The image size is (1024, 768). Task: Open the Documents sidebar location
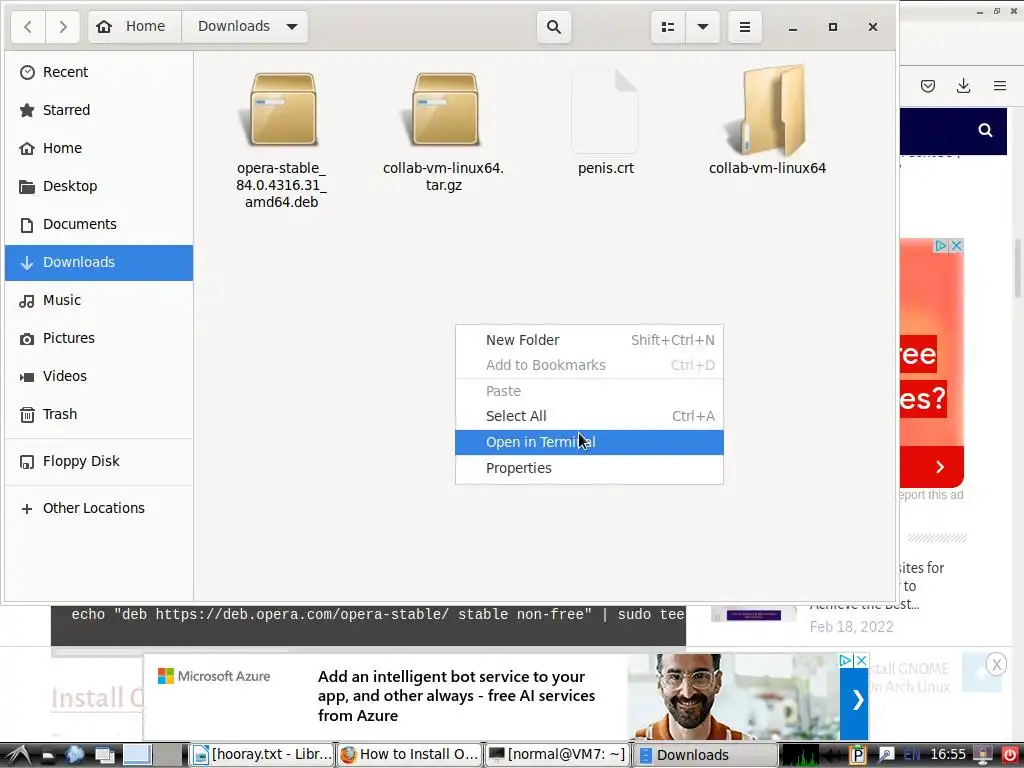click(x=99, y=224)
